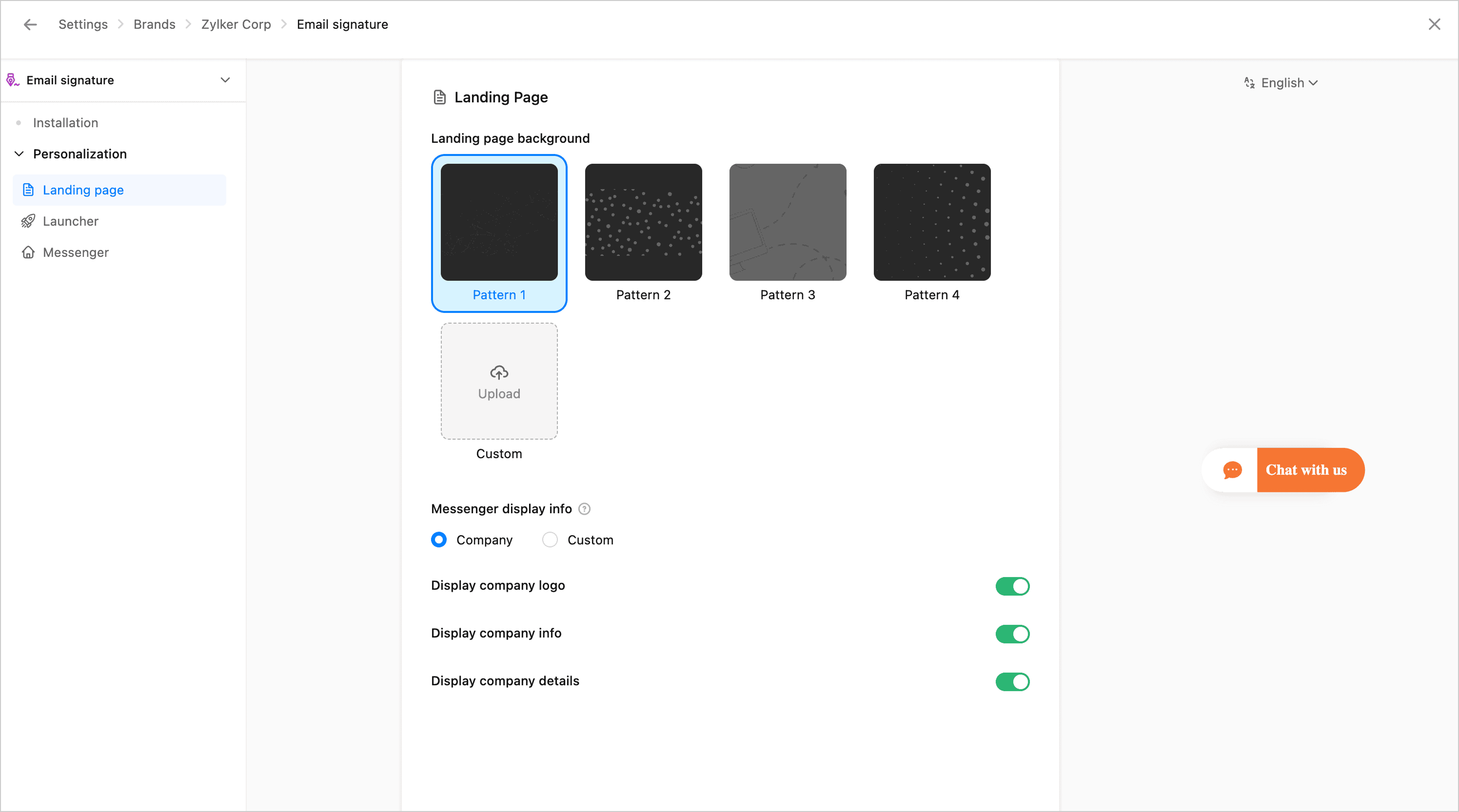Turn off Display company details toggle
1459x812 pixels.
click(x=1012, y=682)
